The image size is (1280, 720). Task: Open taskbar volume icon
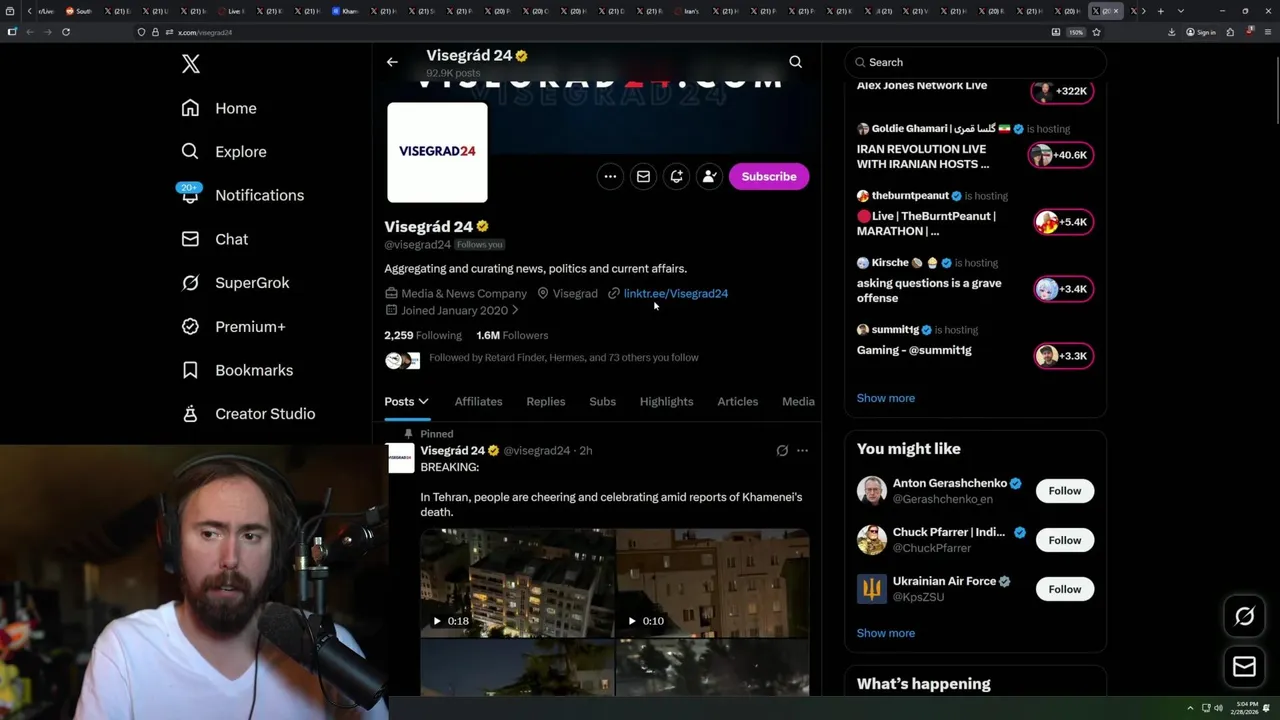tap(1217, 708)
